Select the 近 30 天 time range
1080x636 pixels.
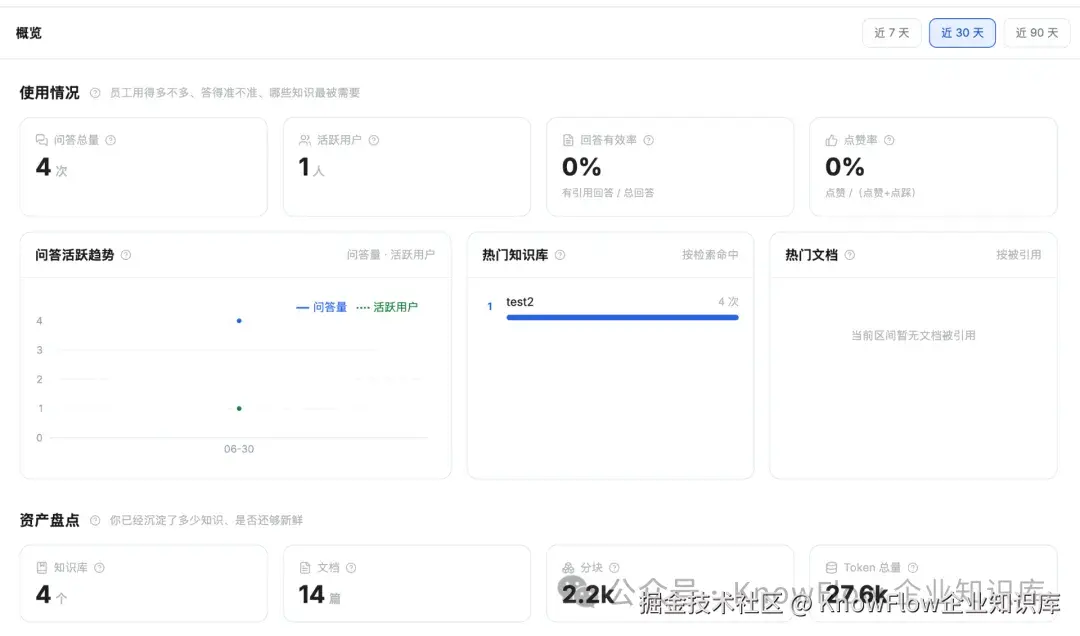click(962, 33)
